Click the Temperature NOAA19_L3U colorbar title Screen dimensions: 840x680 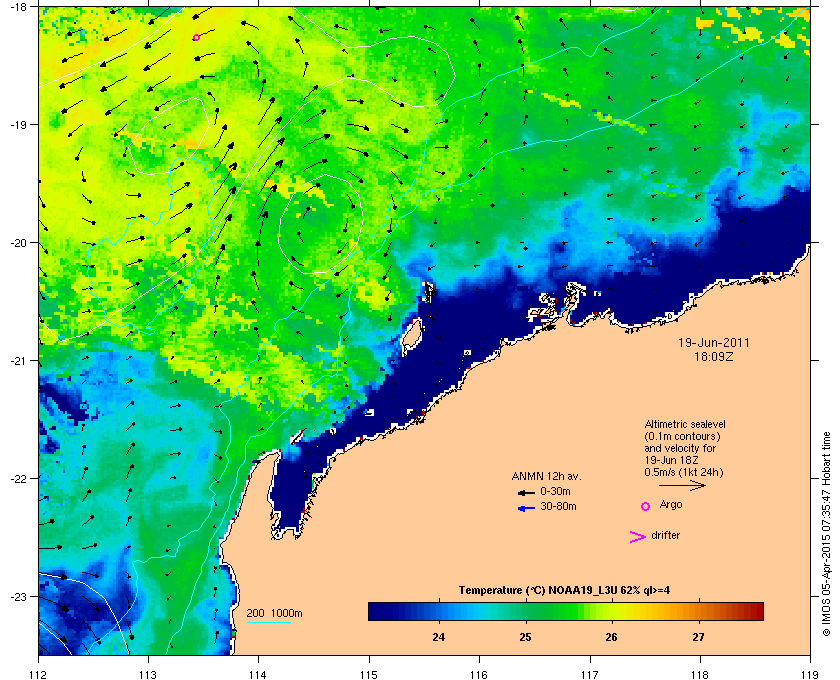(x=564, y=591)
